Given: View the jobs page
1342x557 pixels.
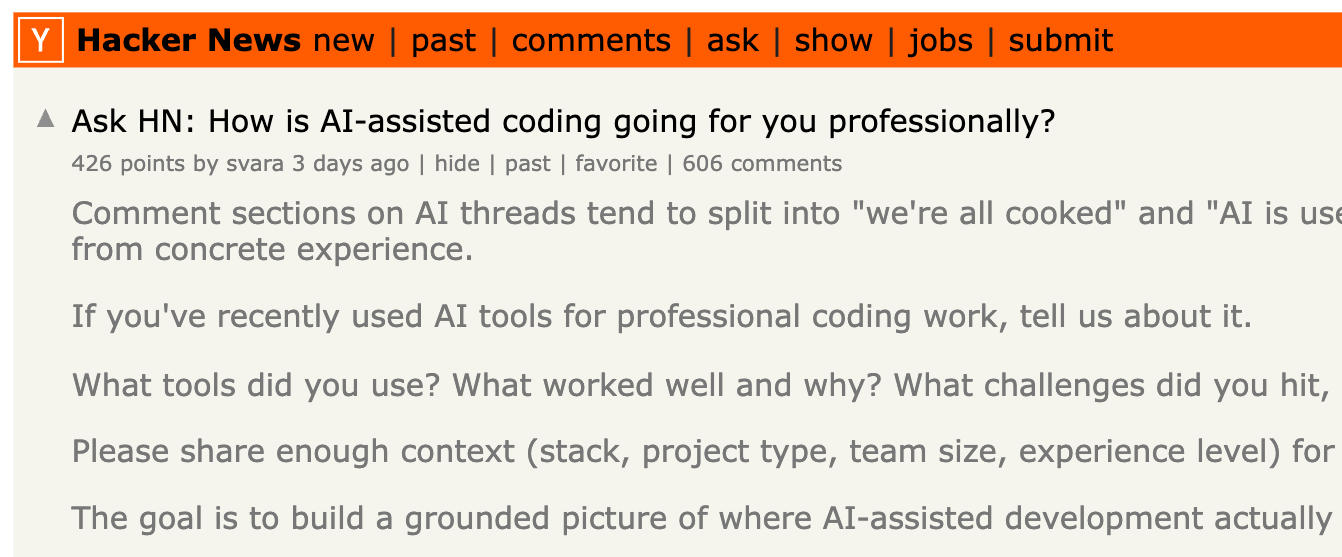Looking at the screenshot, I should [940, 41].
